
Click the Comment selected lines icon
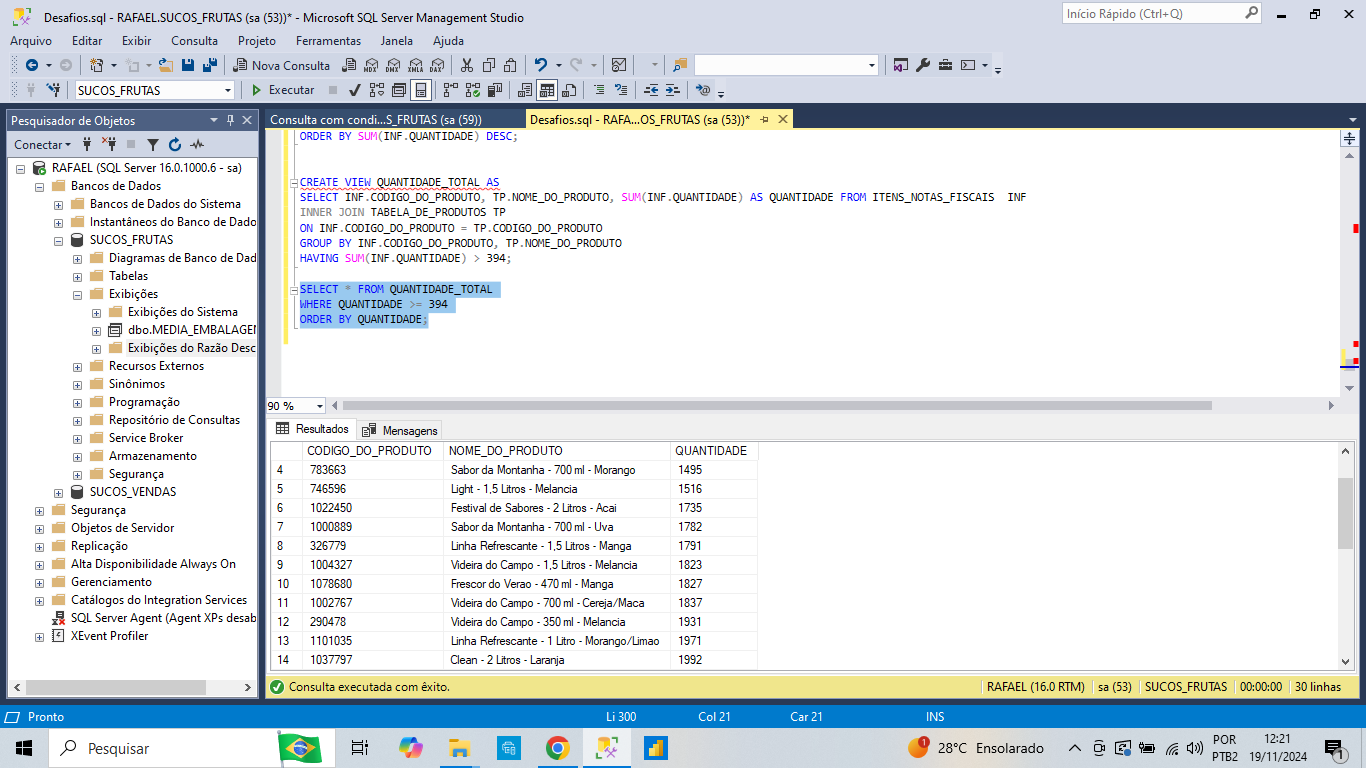coord(599,90)
